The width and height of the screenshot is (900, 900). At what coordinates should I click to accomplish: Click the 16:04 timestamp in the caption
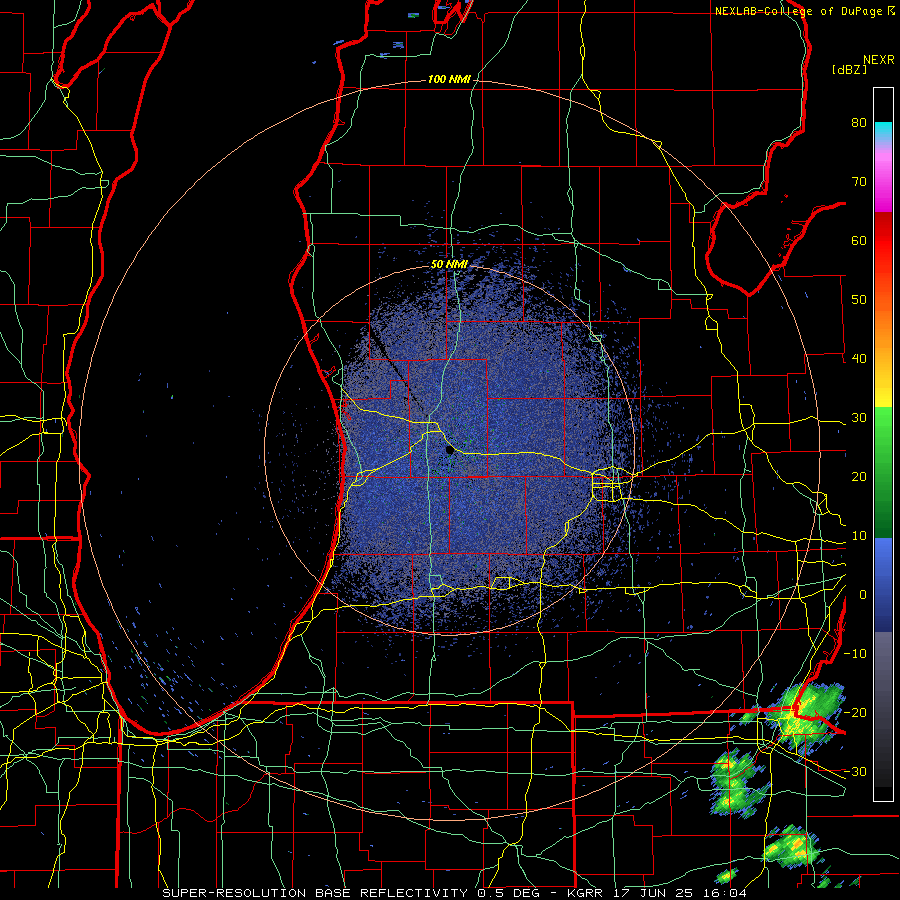tap(727, 893)
